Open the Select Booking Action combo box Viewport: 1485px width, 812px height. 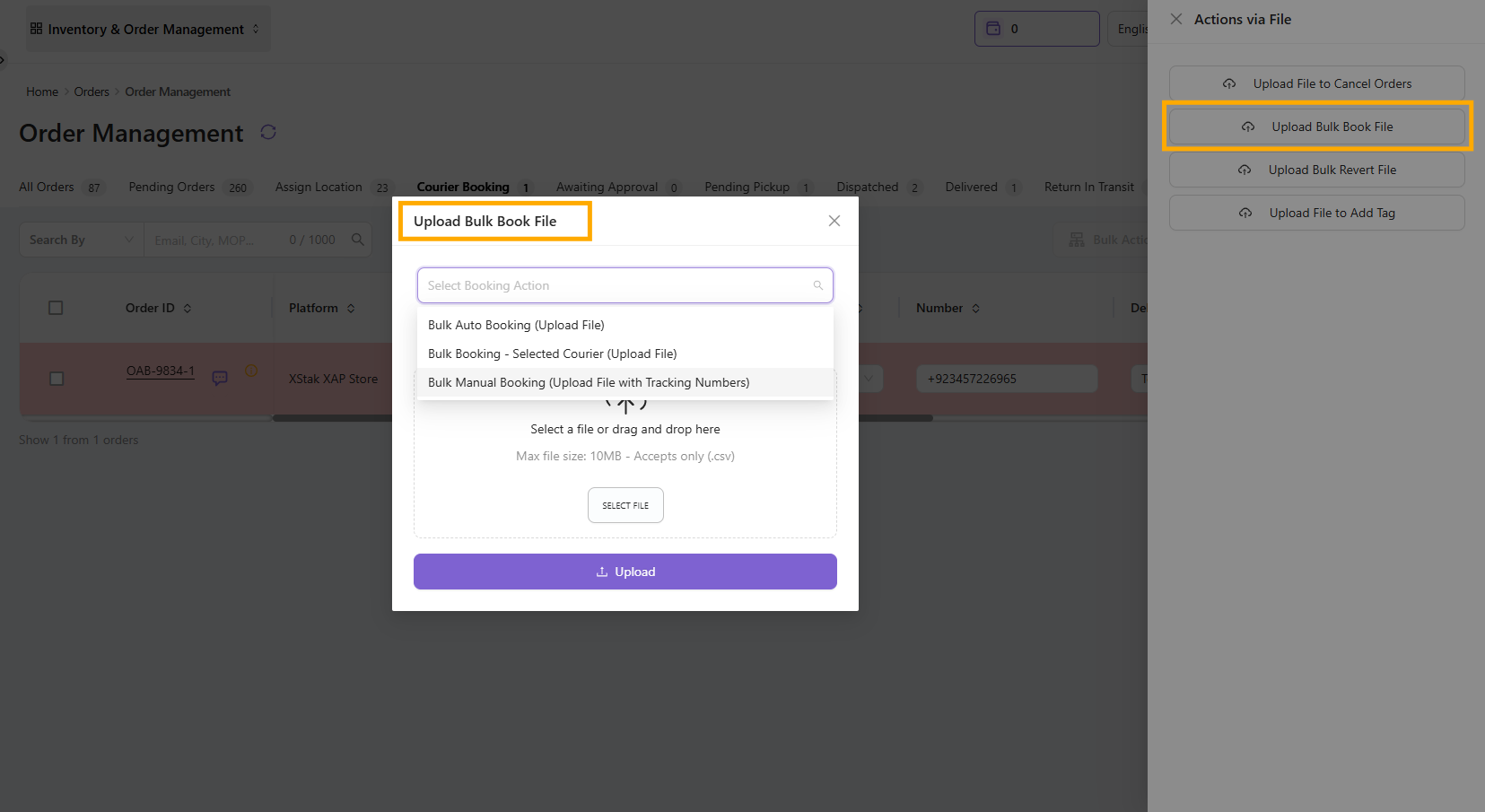tap(625, 285)
